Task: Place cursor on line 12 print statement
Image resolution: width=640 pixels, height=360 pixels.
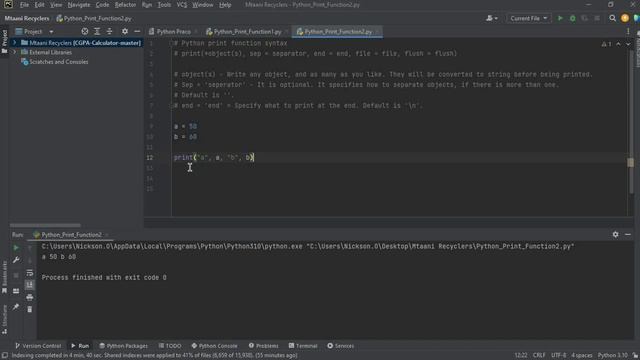Action: click(x=214, y=158)
